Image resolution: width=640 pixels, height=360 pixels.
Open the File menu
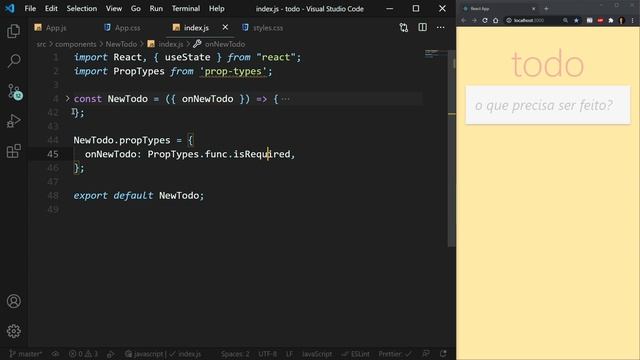(x=30, y=8)
